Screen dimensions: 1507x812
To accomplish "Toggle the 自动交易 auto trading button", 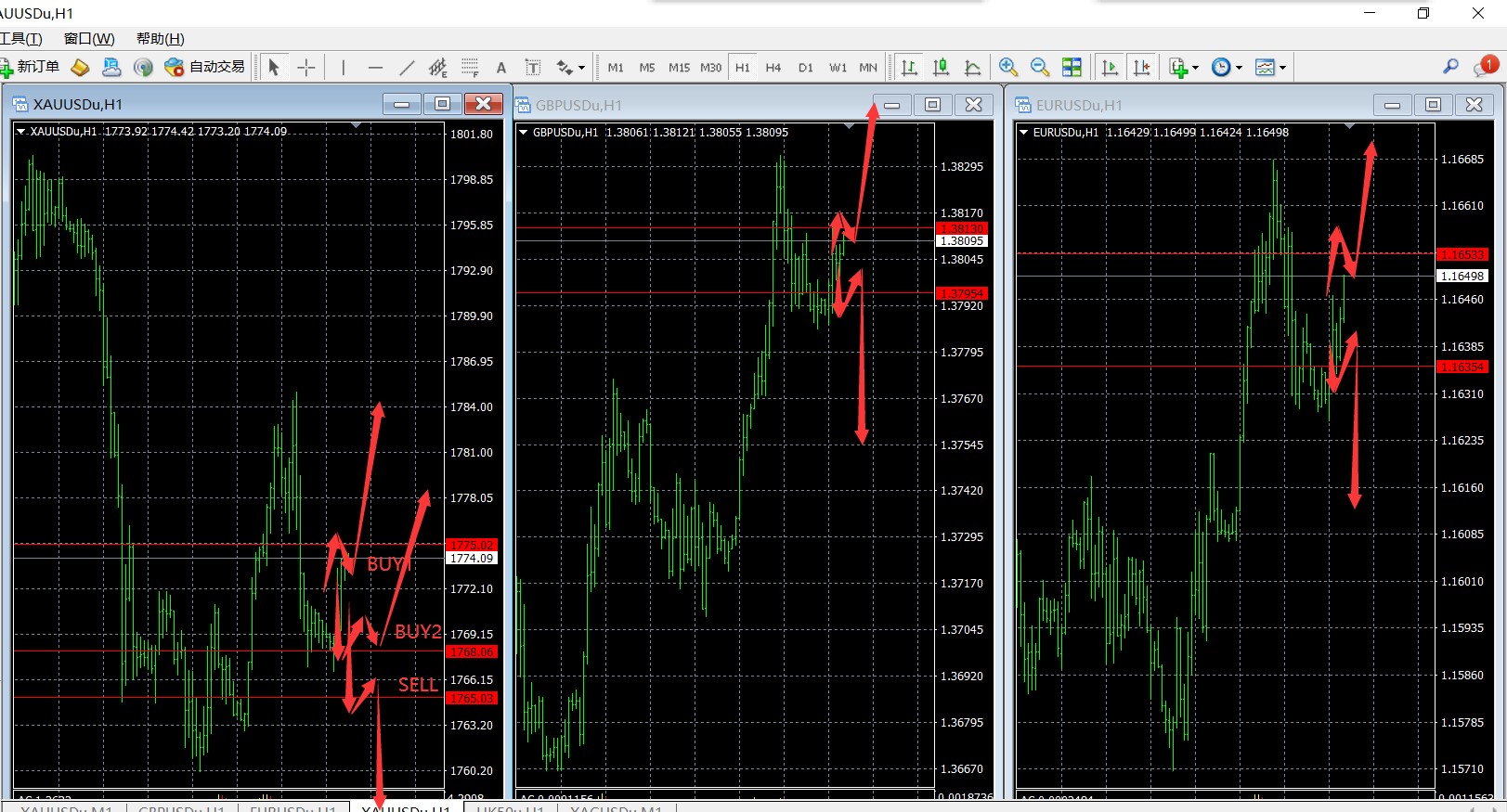I will (204, 67).
